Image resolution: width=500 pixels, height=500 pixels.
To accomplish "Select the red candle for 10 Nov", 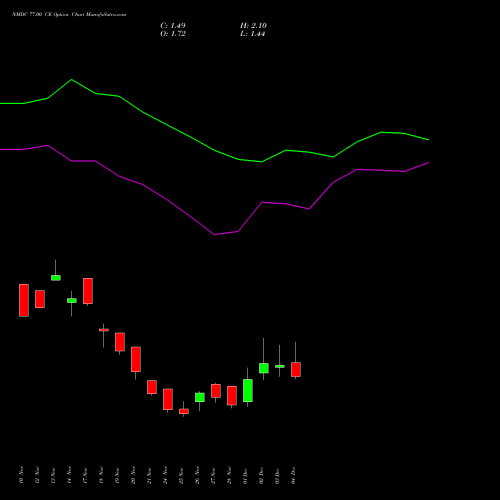I will 24,300.
